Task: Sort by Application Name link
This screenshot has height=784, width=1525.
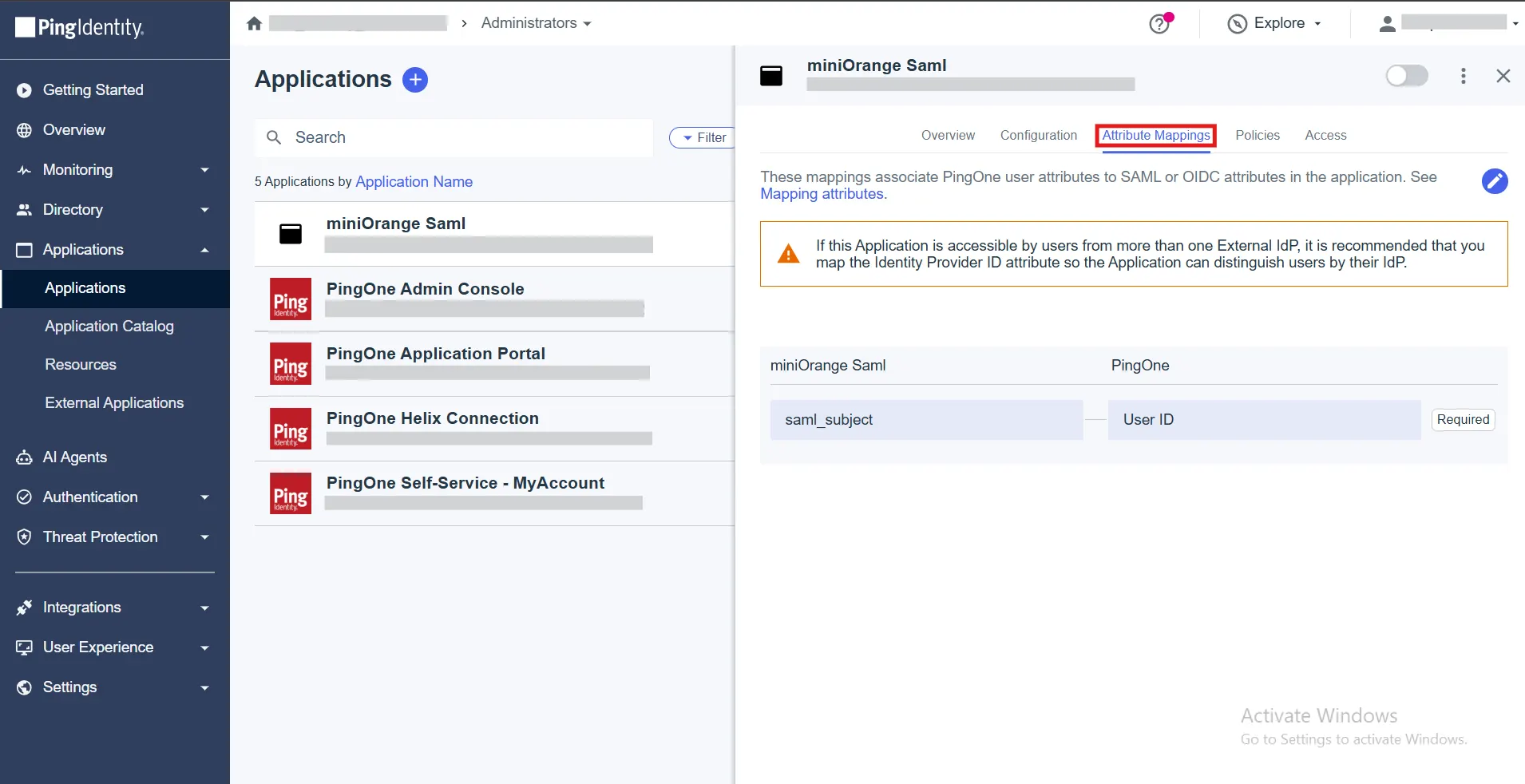Action: pyautogui.click(x=414, y=182)
